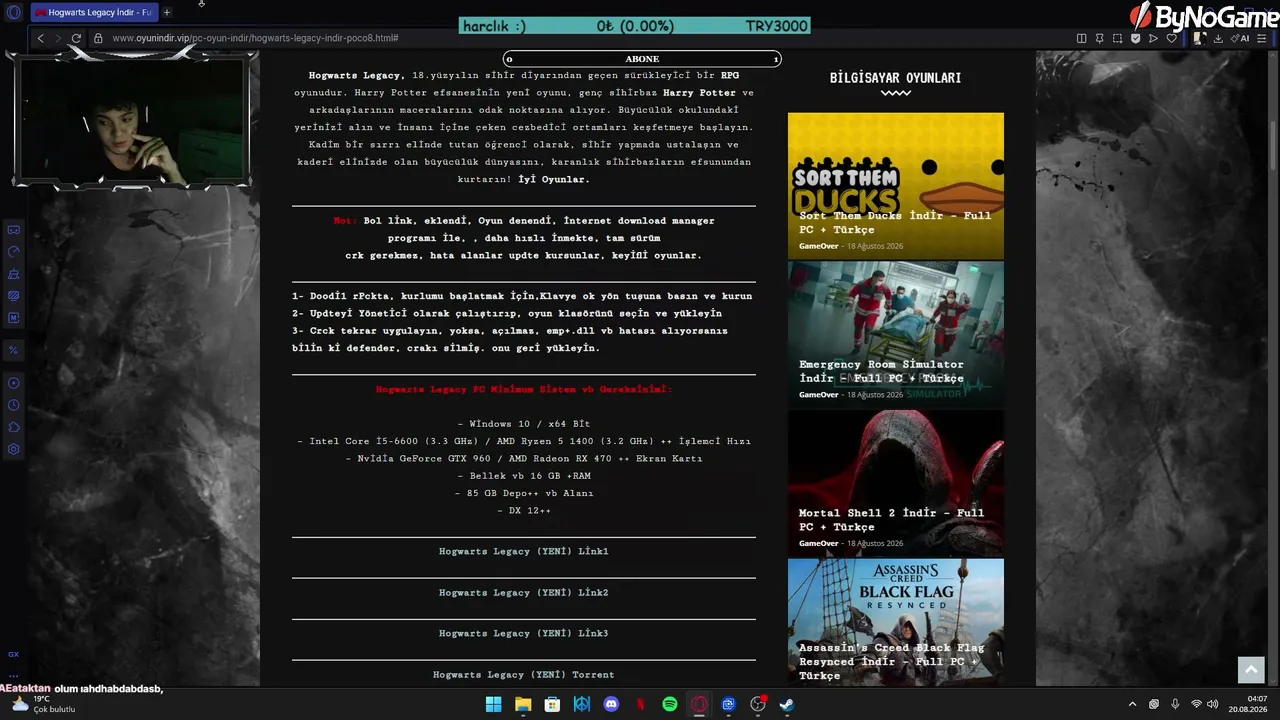Viewport: 1280px width, 720px height.
Task: Open the Opera main menu icon
Action: (13, 12)
